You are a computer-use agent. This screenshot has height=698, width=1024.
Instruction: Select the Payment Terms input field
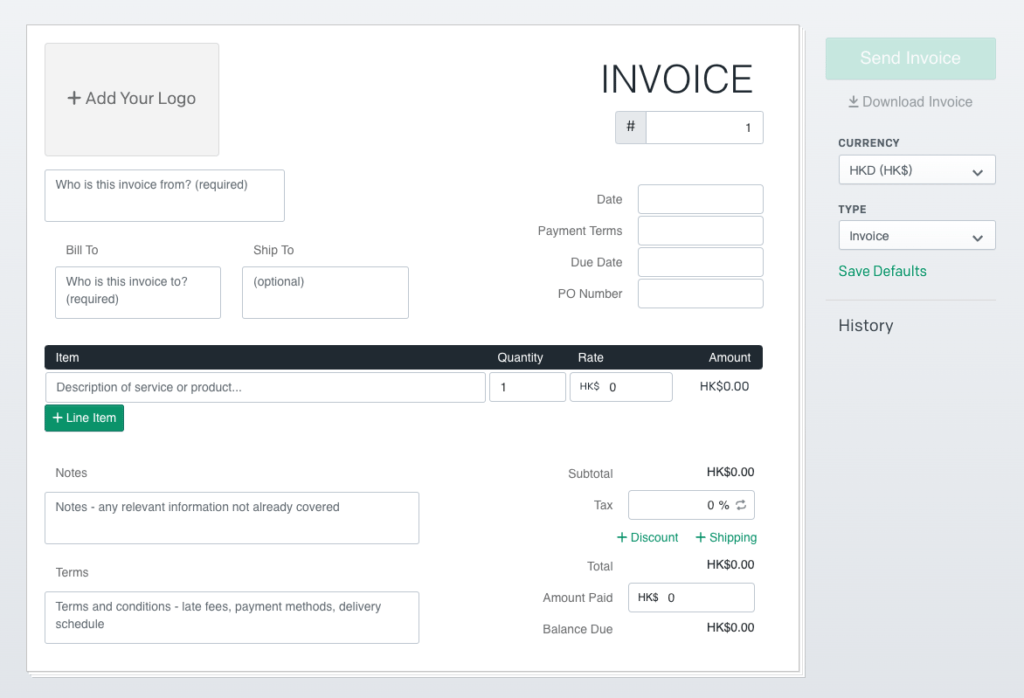tap(700, 230)
